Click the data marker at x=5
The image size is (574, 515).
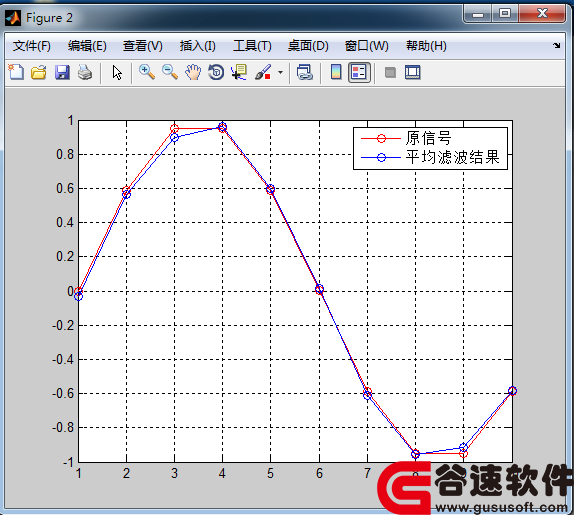271,189
